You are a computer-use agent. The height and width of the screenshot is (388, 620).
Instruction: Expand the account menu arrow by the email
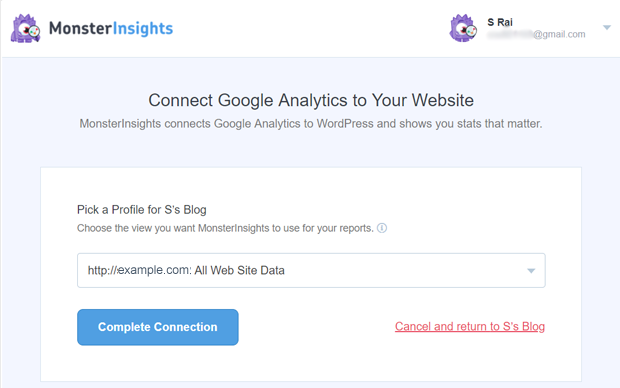point(607,28)
